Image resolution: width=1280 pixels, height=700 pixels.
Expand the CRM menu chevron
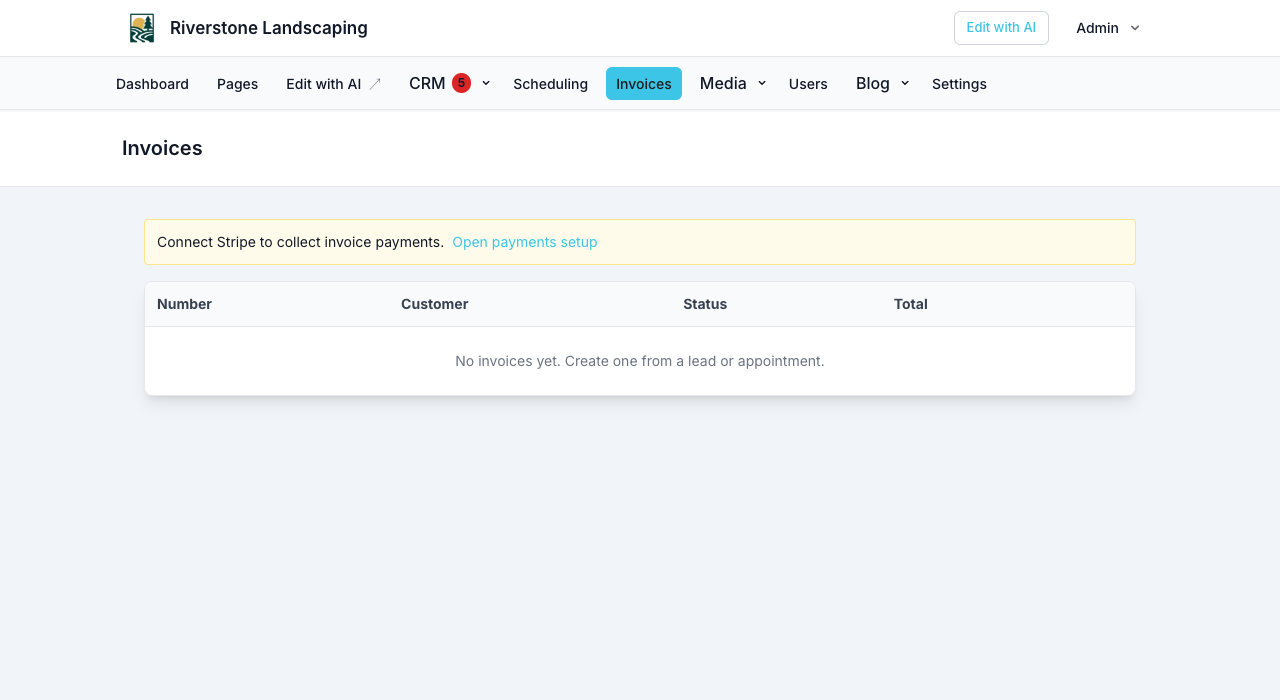tap(486, 83)
